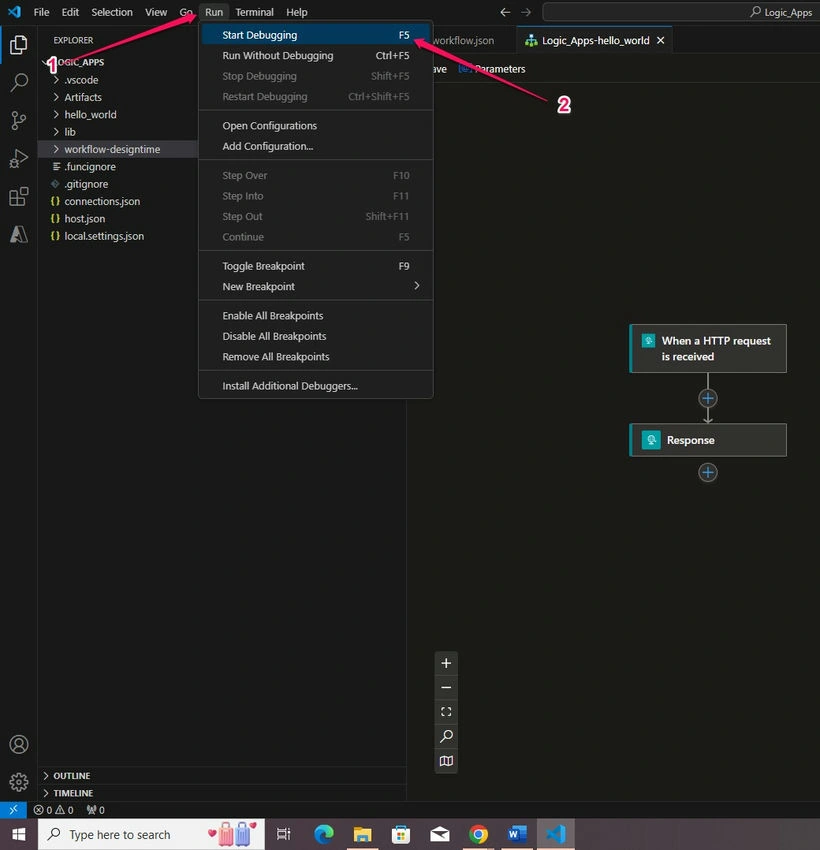
Task: Select Open Configurations menu entry
Action: [315, 126]
